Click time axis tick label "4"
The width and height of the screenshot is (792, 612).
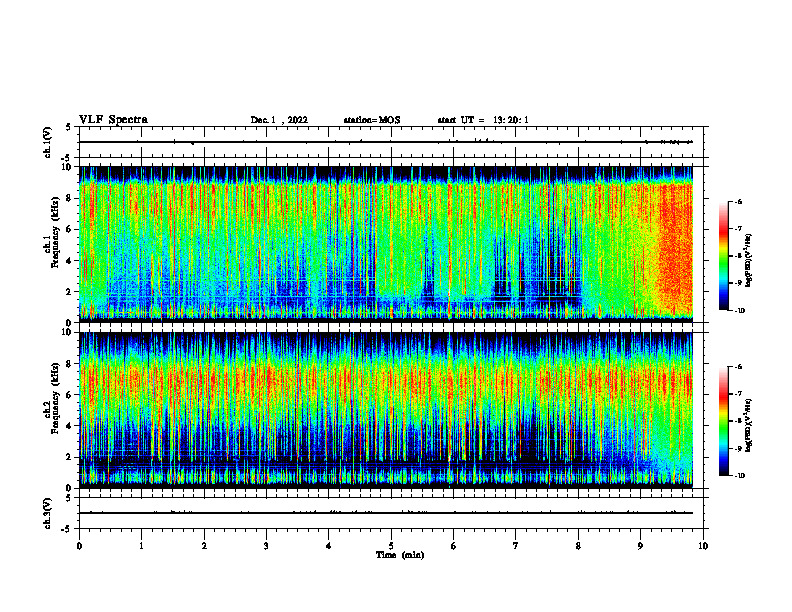(329, 546)
